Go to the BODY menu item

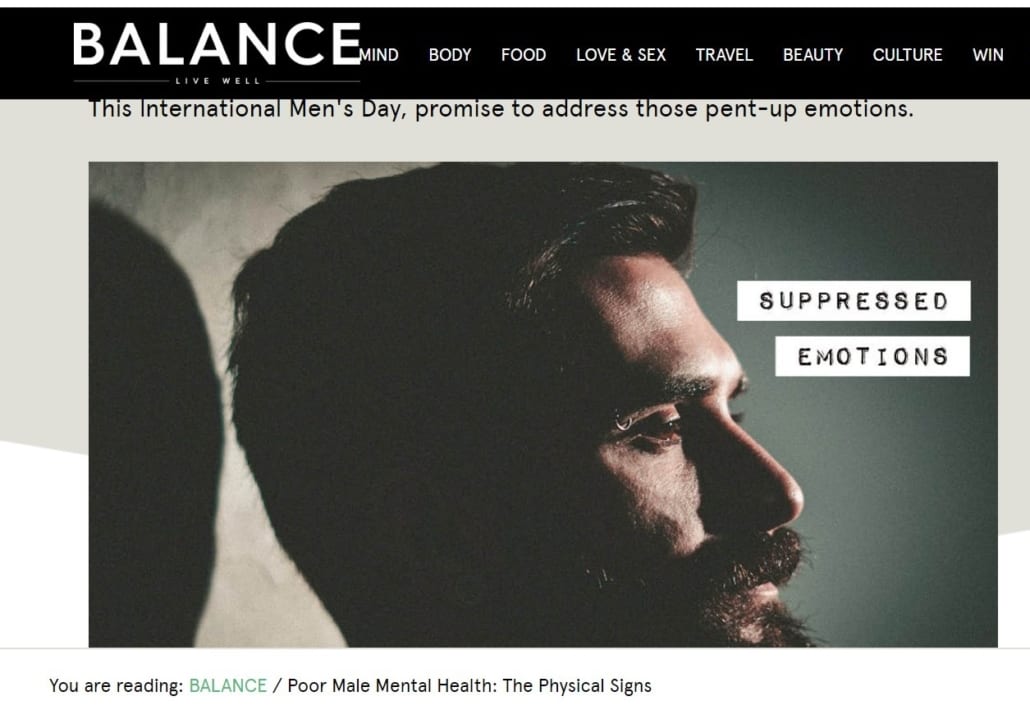pos(450,55)
